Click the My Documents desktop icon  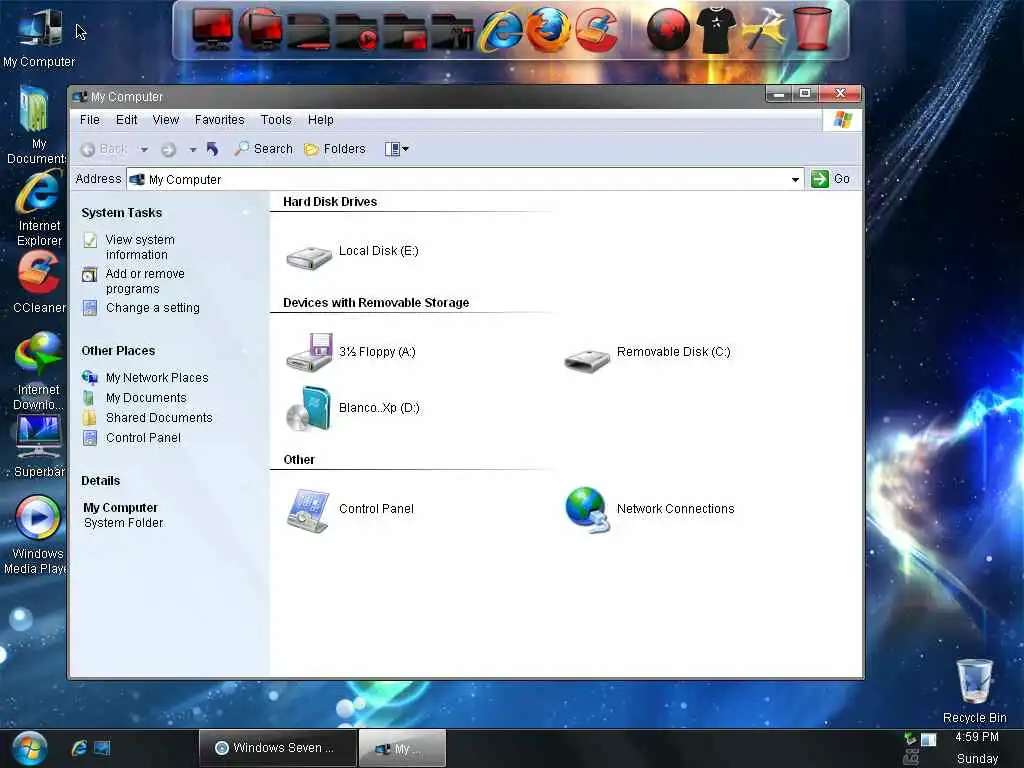point(36,125)
